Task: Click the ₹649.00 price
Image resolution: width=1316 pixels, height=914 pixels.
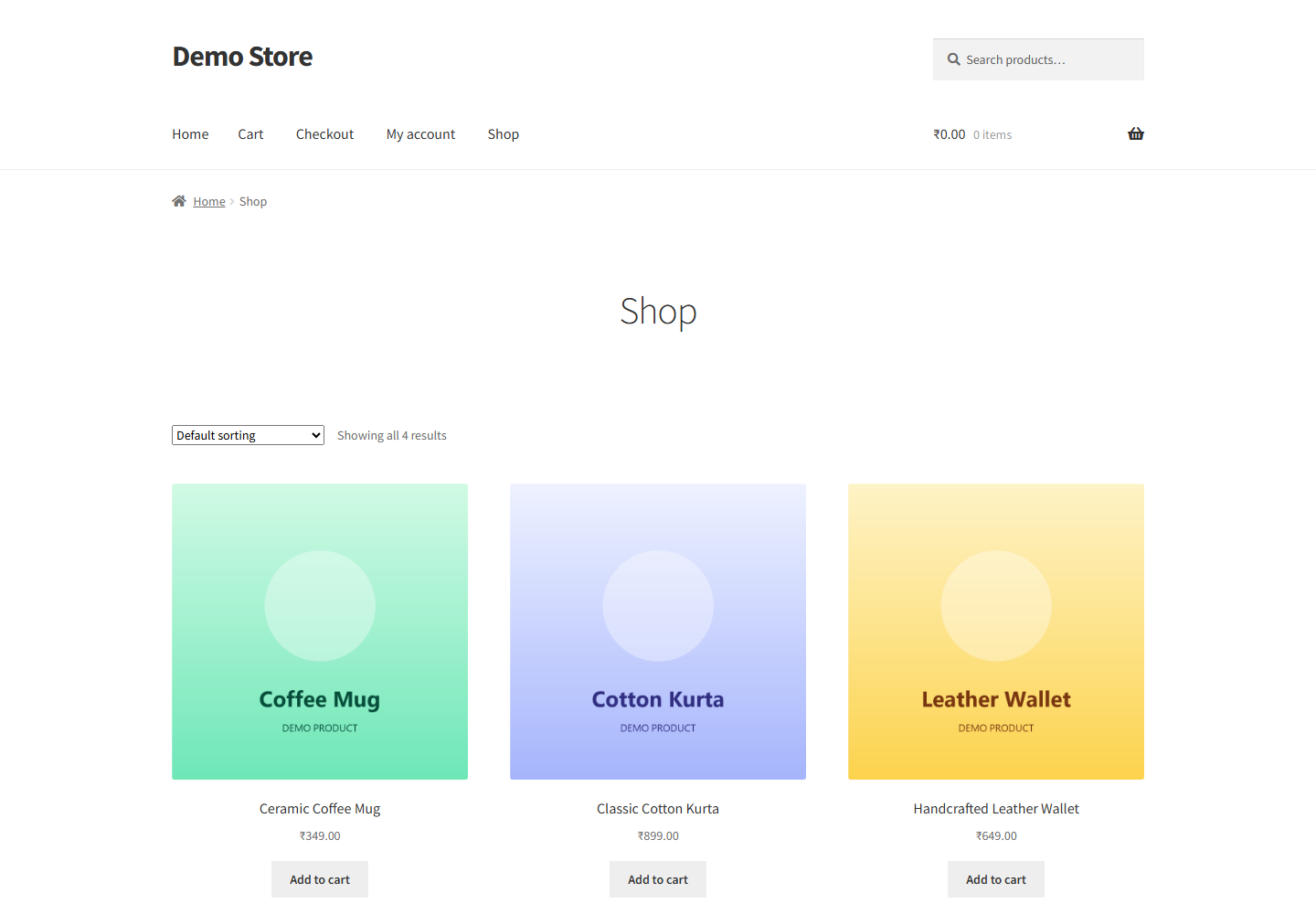Action: 996,836
